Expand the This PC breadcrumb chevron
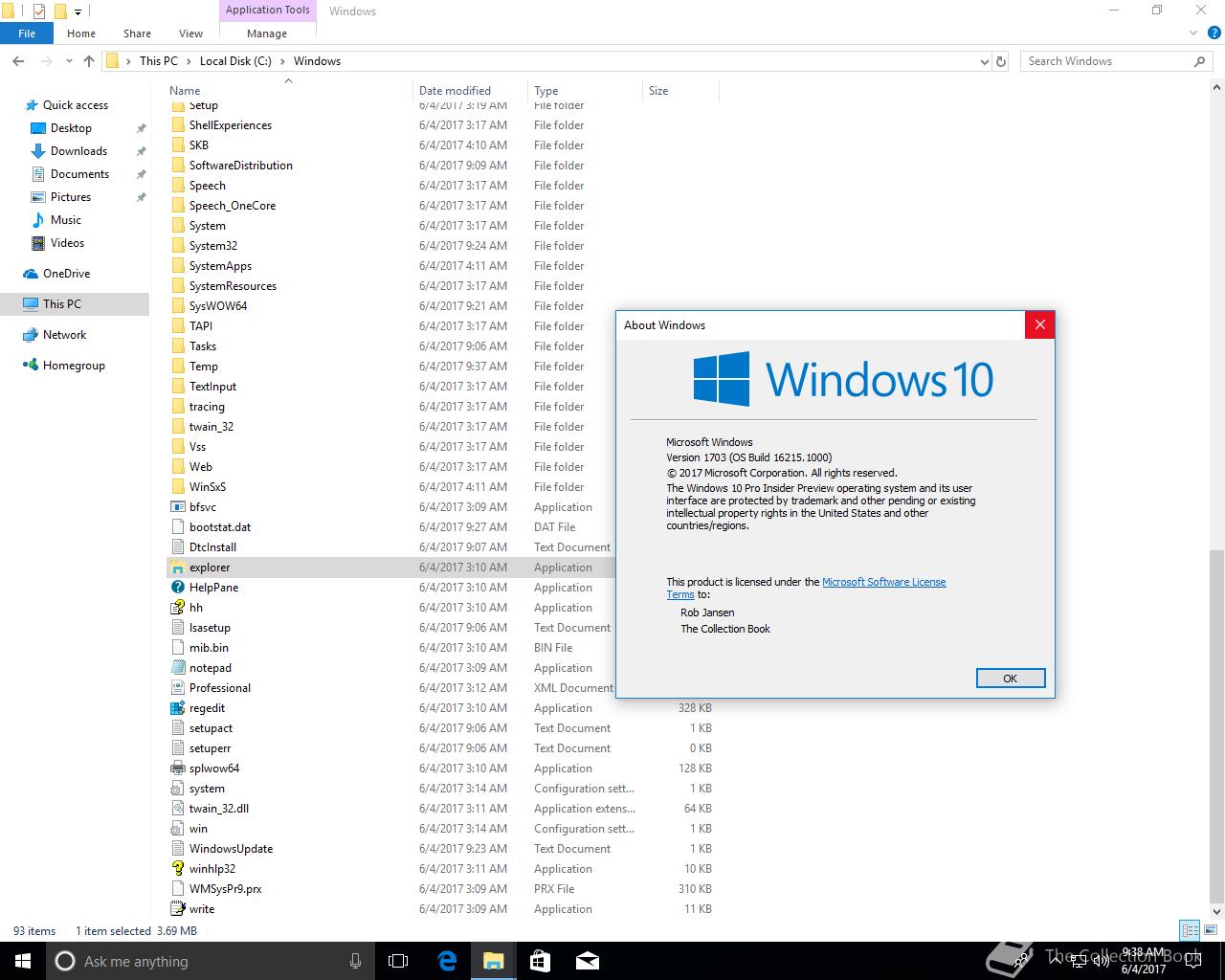 (189, 61)
